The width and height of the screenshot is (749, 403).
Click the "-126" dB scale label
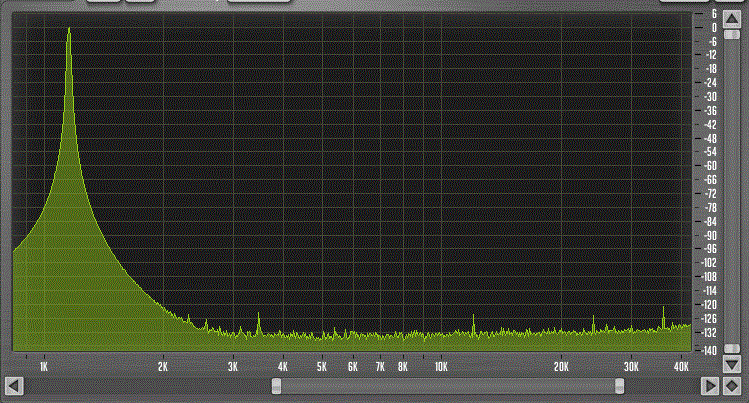coord(709,318)
